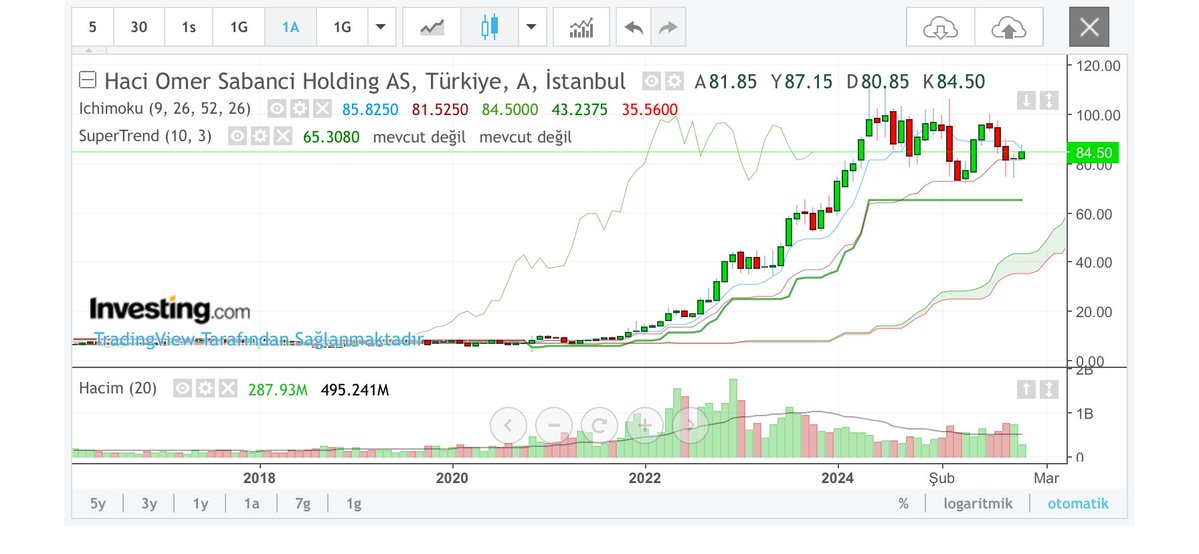Image resolution: width=1199 pixels, height=554 pixels.
Task: Maximize volume pane with double-arrow icon
Action: tap(1049, 389)
